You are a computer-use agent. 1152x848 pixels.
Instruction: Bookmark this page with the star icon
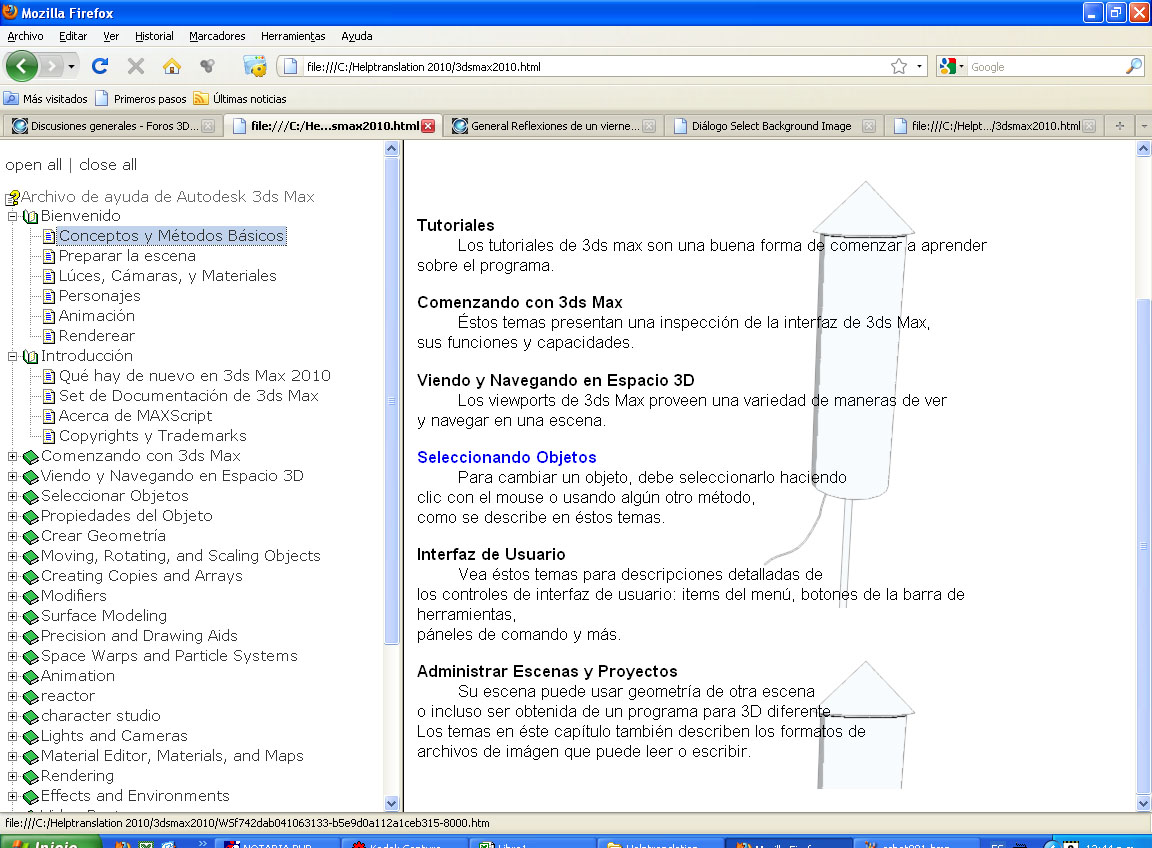(899, 67)
